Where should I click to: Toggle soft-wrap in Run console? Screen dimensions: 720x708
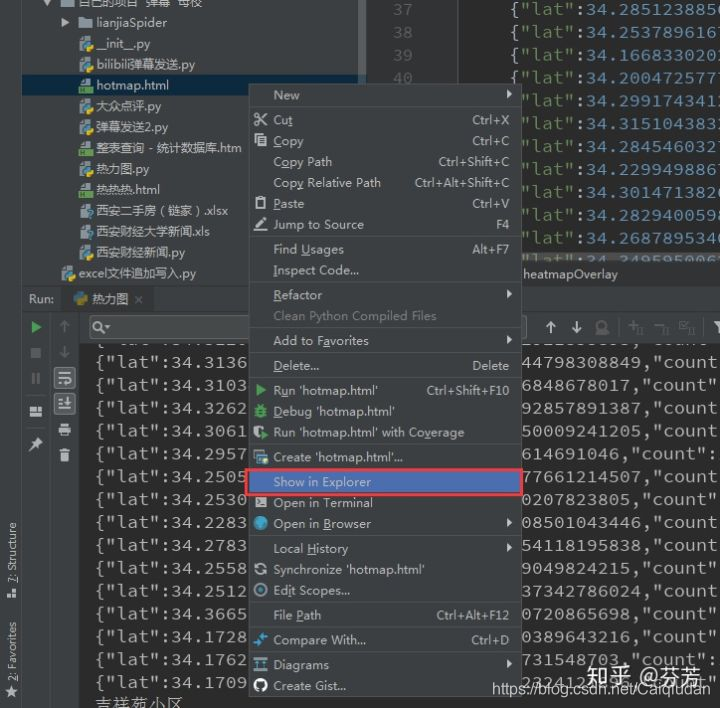[64, 378]
